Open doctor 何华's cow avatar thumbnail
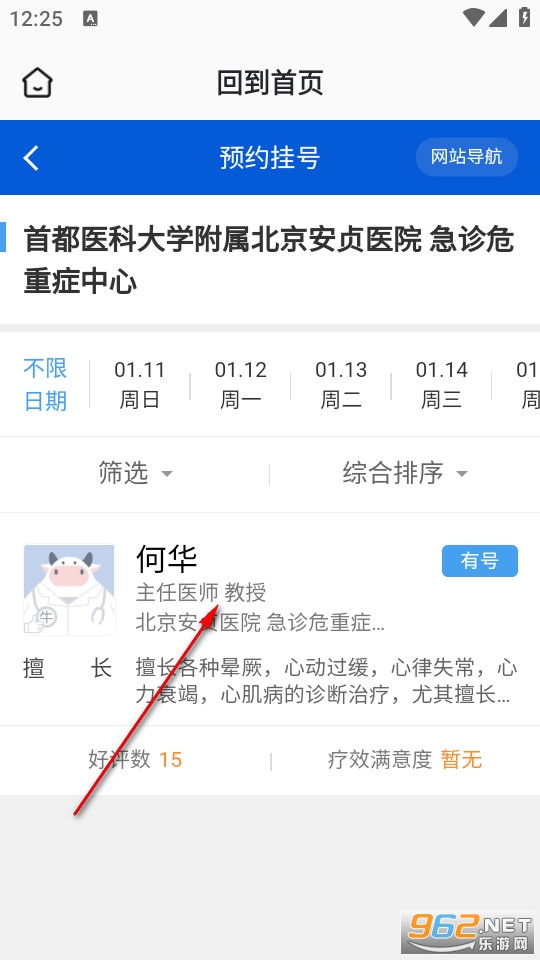The image size is (540, 960). point(69,590)
